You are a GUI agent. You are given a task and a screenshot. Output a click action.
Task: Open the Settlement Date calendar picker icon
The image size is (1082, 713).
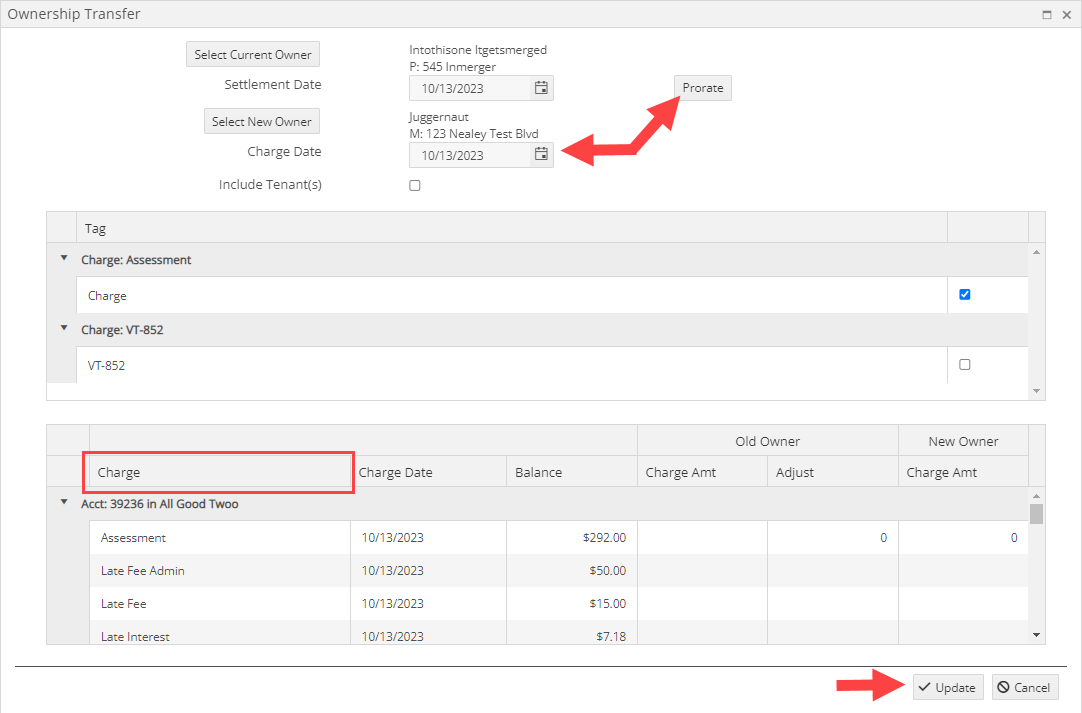[x=541, y=88]
